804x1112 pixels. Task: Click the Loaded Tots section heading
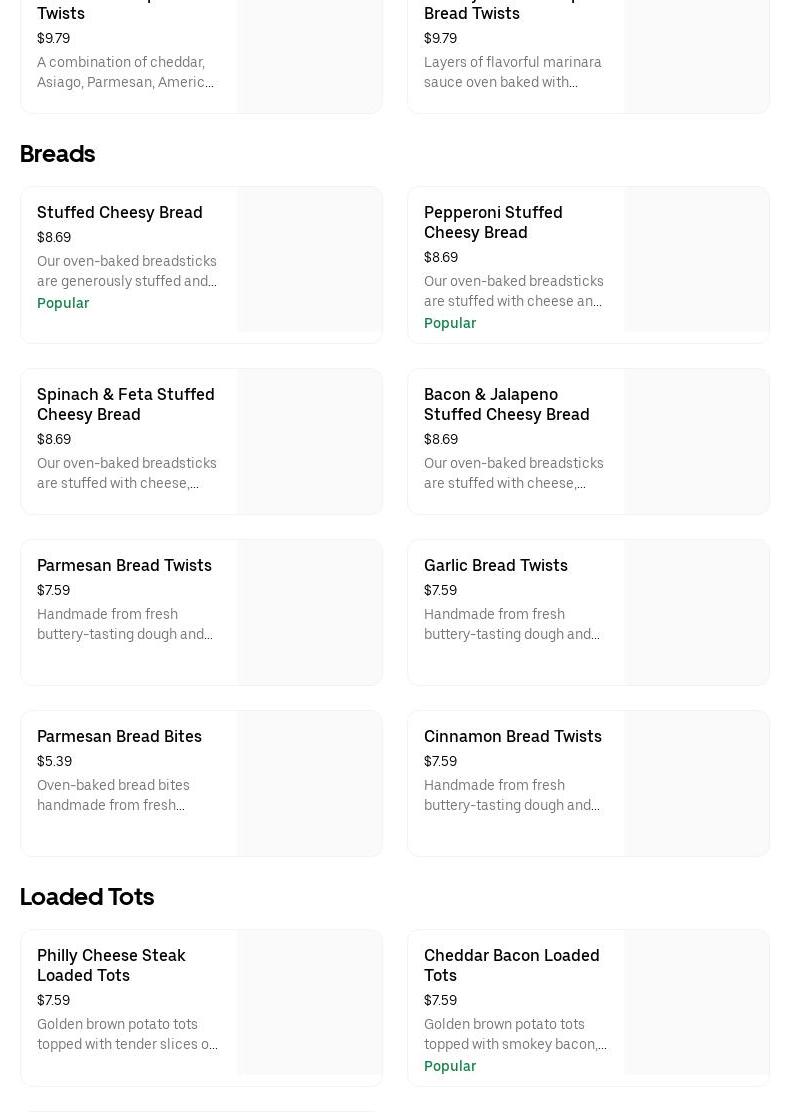87,897
